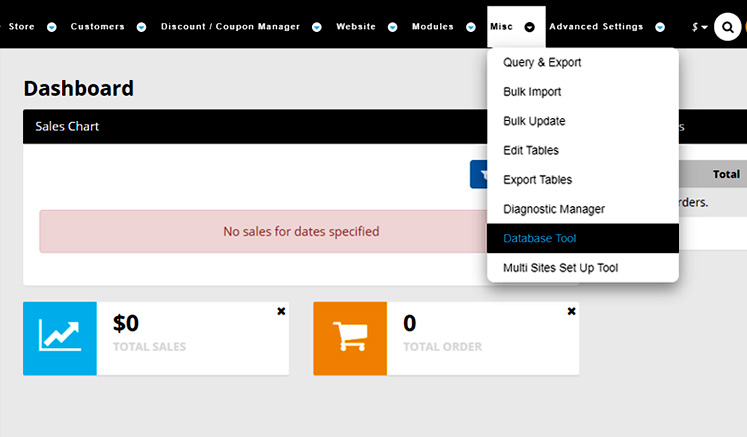Click the orange shopping cart icon
The image size is (747, 437).
coord(350,338)
